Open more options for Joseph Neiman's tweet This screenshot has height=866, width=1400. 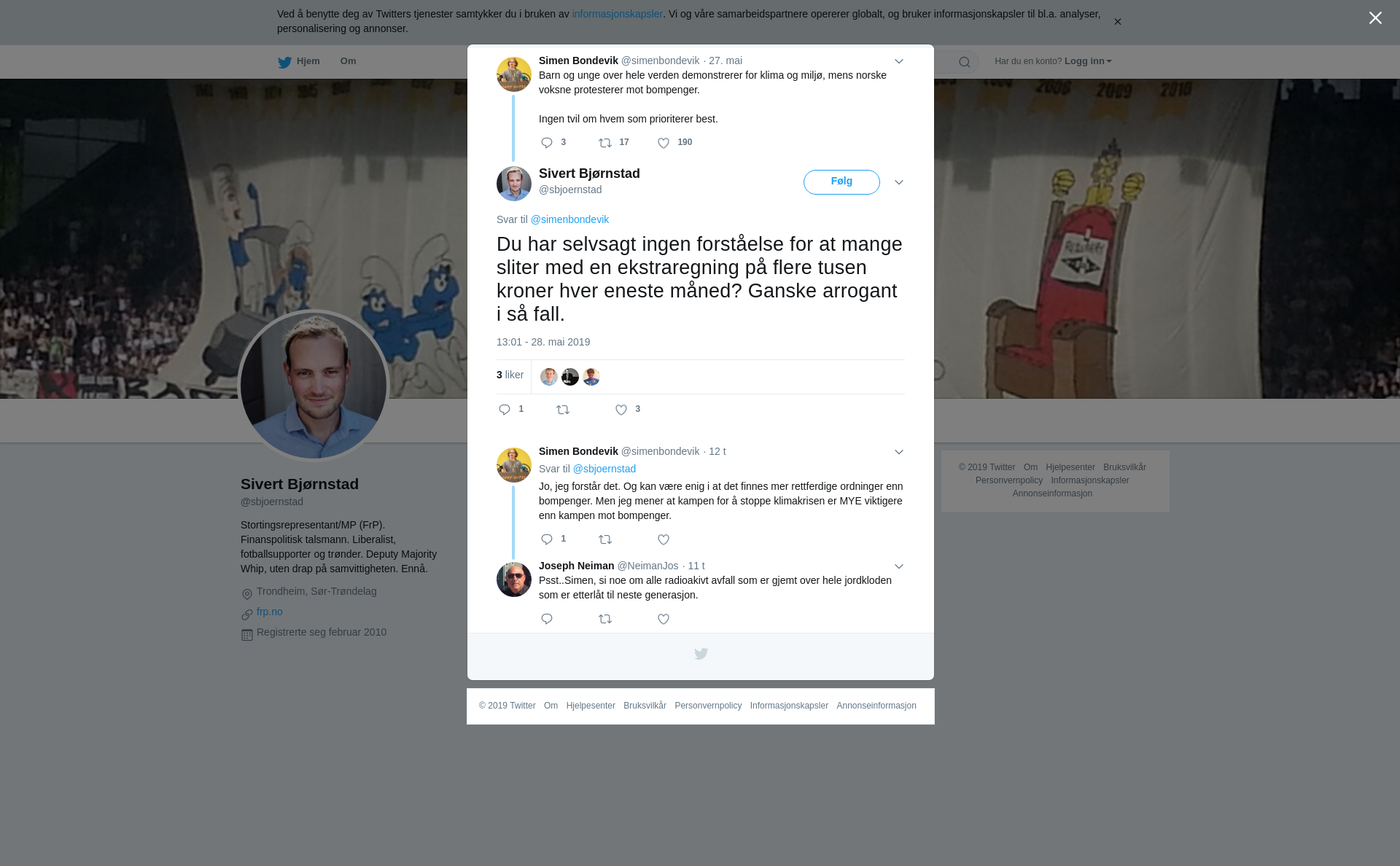point(899,567)
